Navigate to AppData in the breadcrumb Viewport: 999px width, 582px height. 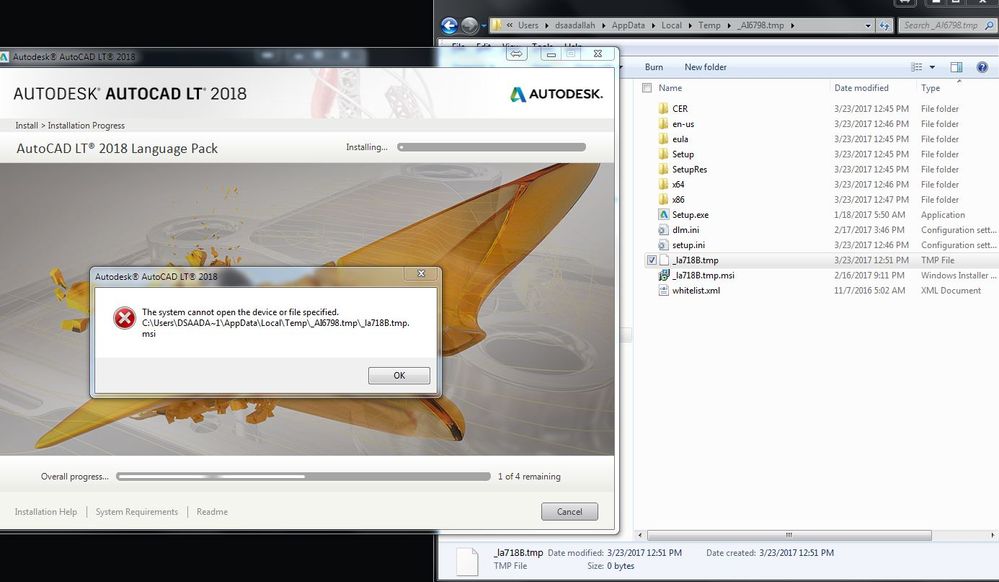coord(628,25)
